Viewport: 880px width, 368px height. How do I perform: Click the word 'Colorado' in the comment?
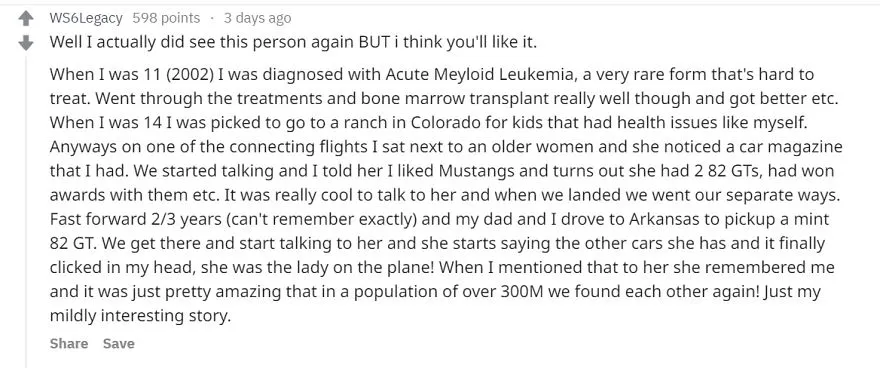point(444,122)
